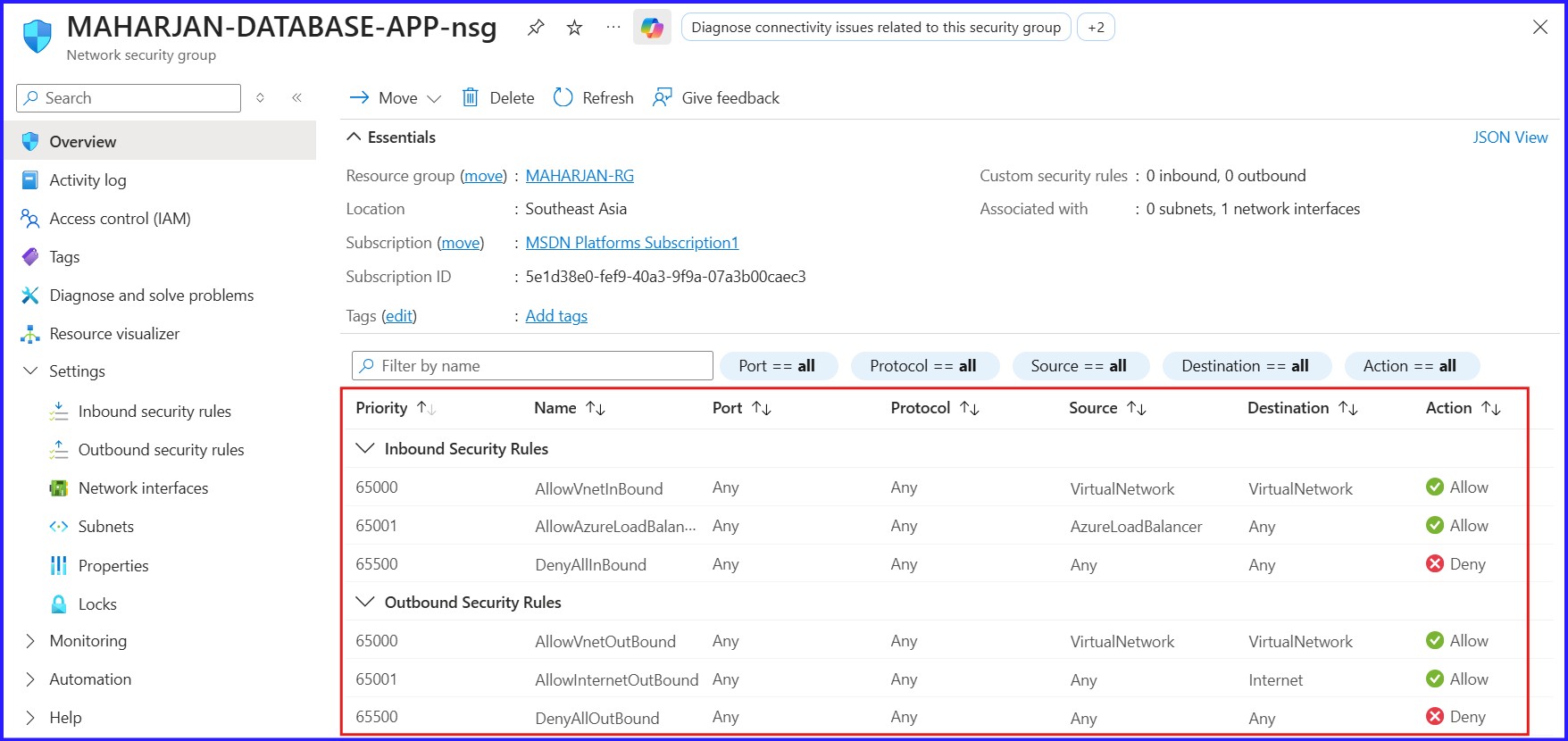Open the Network interfaces icon
Image resolution: width=1568 pixels, height=741 pixels.
tap(59, 487)
